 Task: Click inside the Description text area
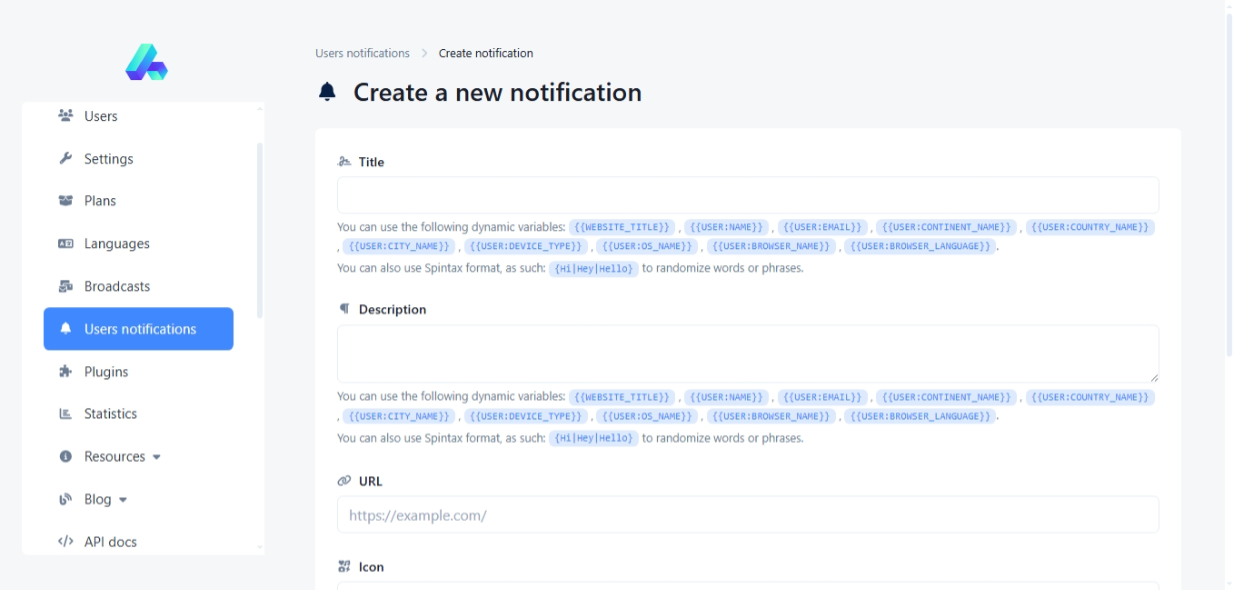(x=747, y=353)
